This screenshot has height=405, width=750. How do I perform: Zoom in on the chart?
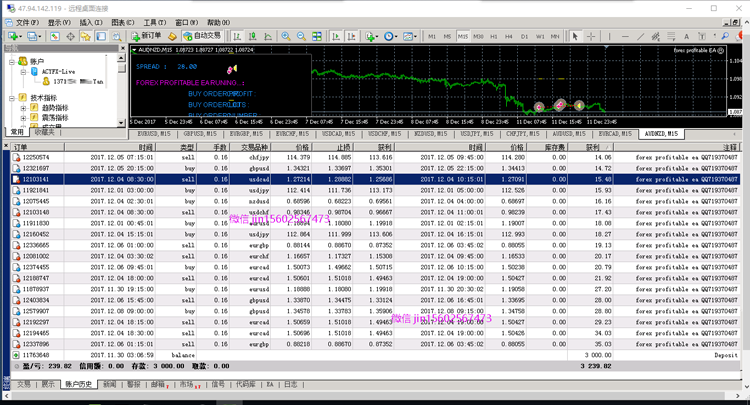tap(286, 36)
